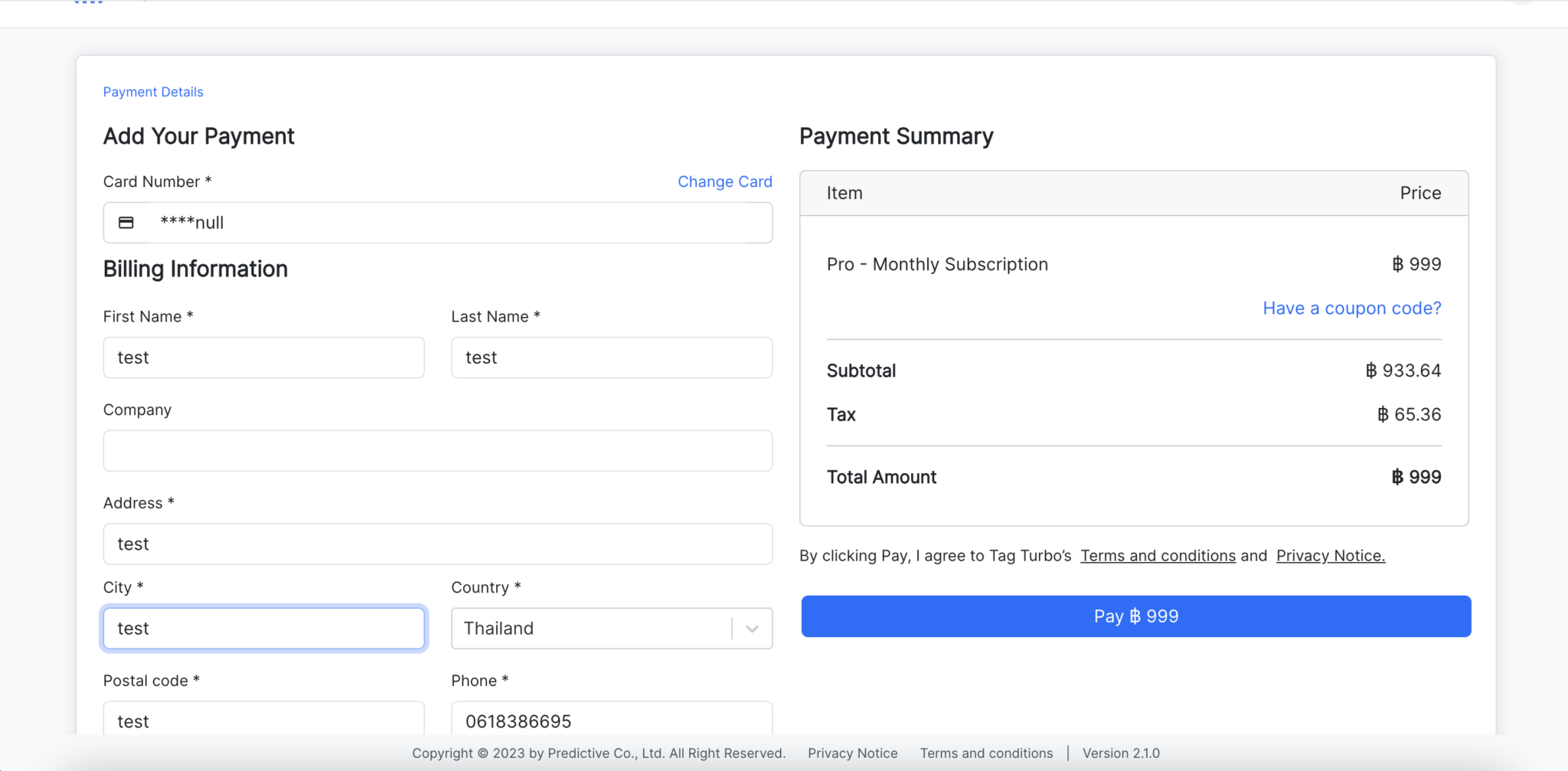Screen dimensions: 1568x771
Task: Click the Postal code field containing test
Action: [263, 720]
